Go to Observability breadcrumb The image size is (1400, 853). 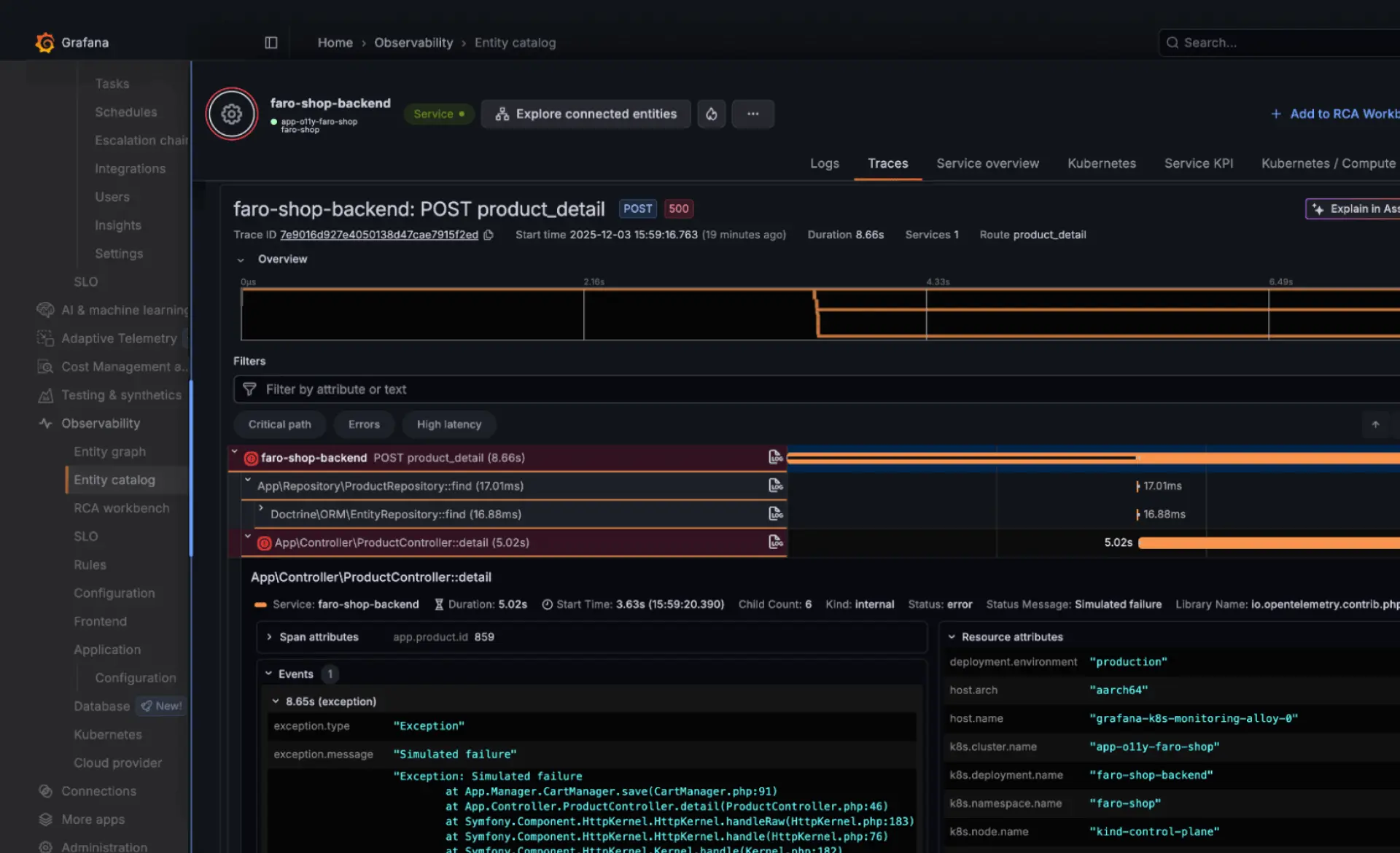coord(413,42)
